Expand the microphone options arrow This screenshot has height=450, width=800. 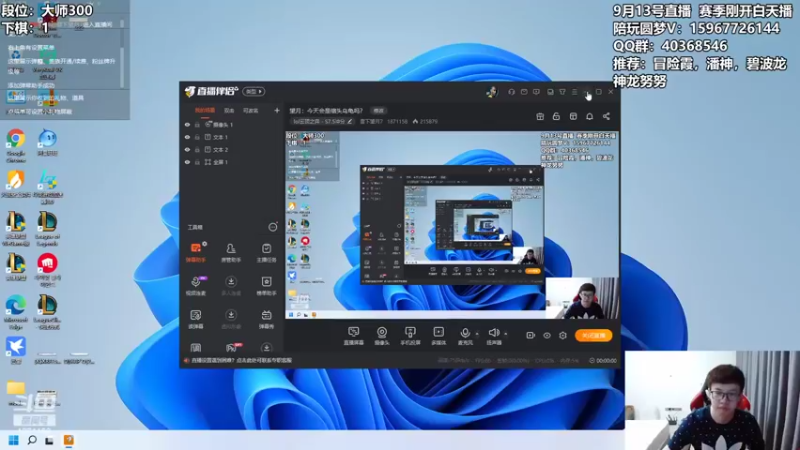click(477, 334)
